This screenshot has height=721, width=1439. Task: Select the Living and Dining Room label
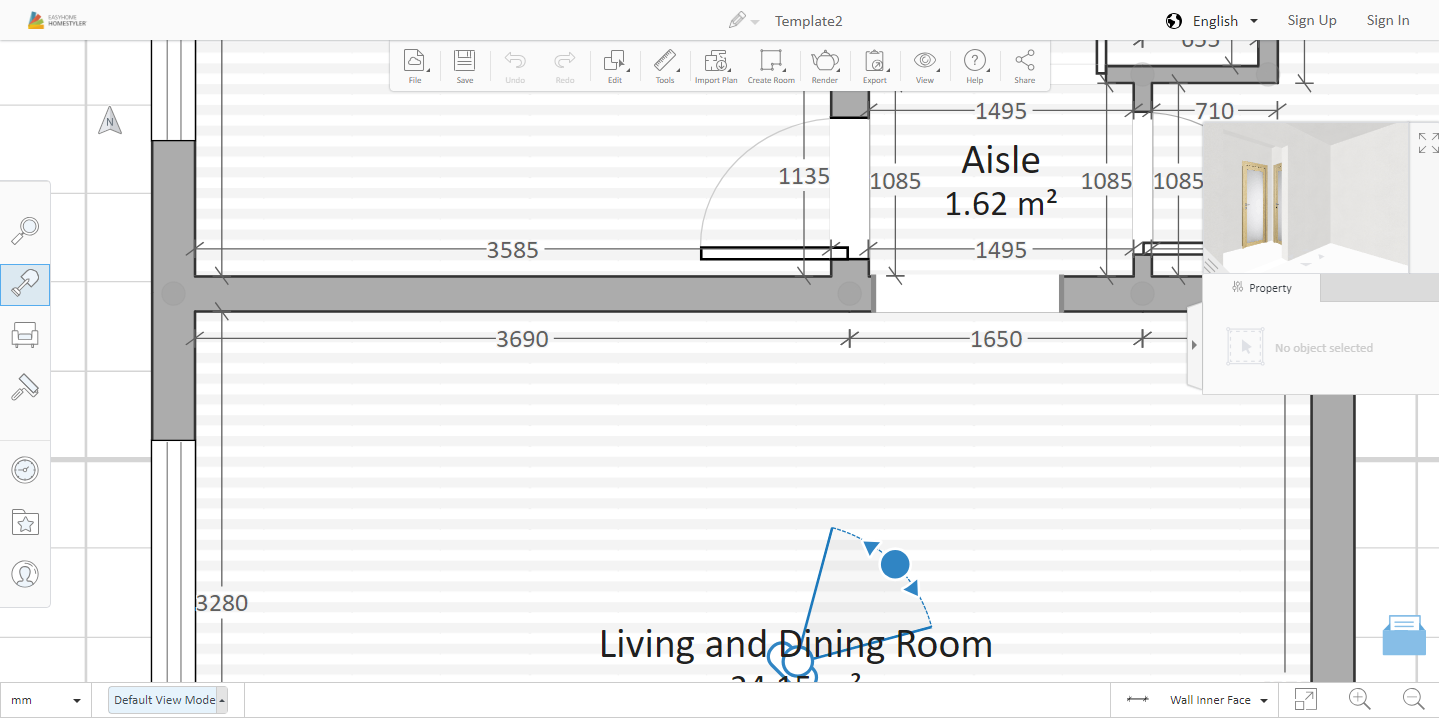(796, 644)
